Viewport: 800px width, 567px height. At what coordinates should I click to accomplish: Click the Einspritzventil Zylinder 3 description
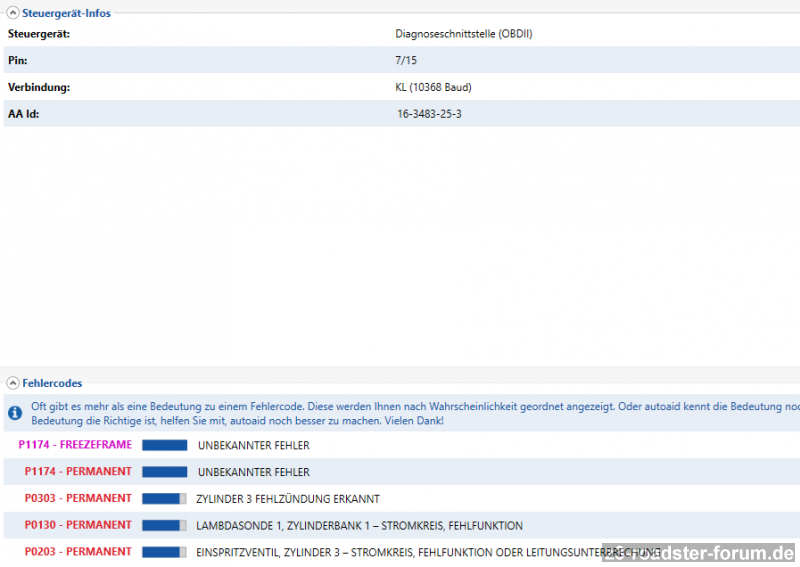pyautogui.click(x=400, y=552)
